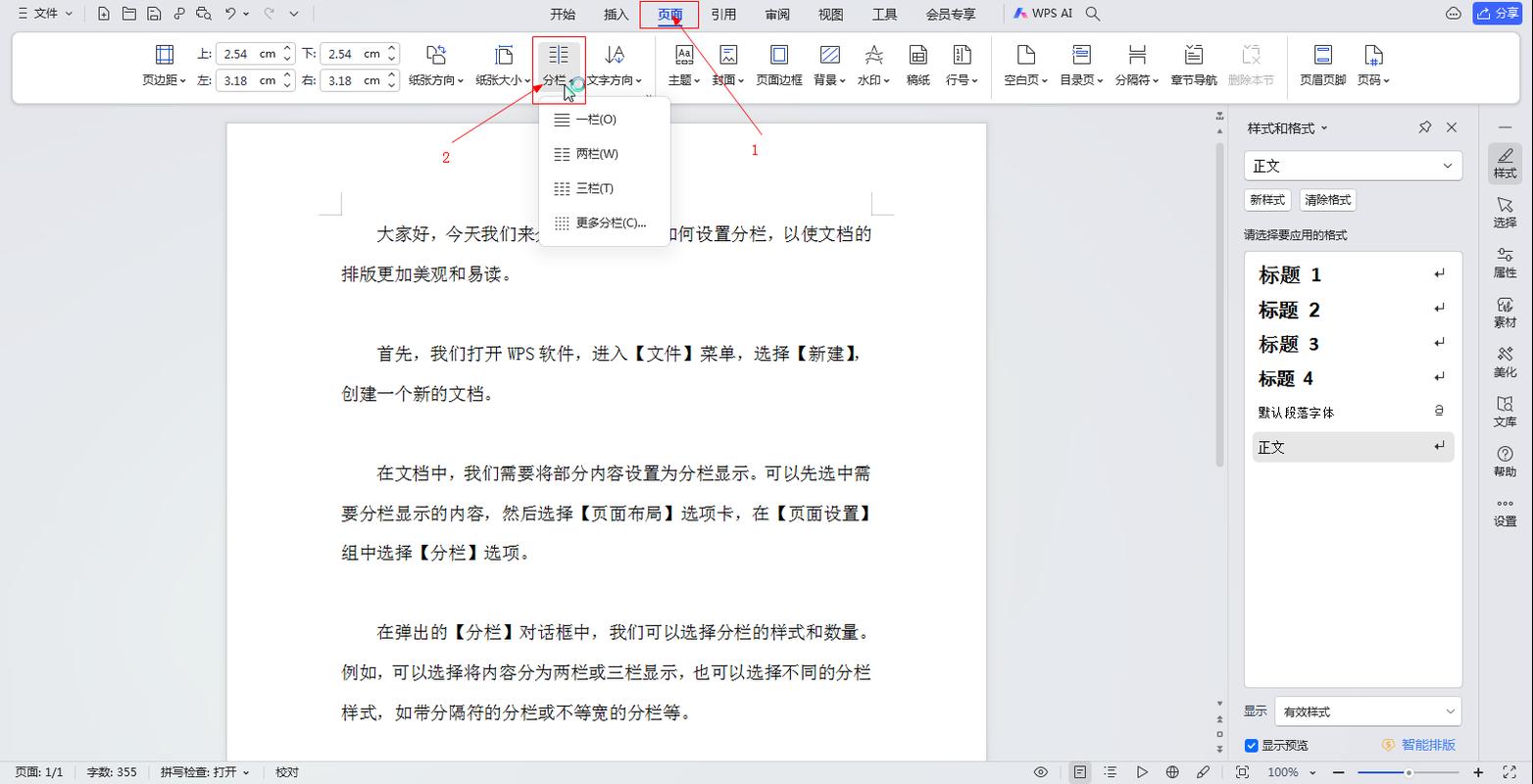Image resolution: width=1533 pixels, height=784 pixels.
Task: Click the save icon in quick toolbar
Action: coord(154,14)
